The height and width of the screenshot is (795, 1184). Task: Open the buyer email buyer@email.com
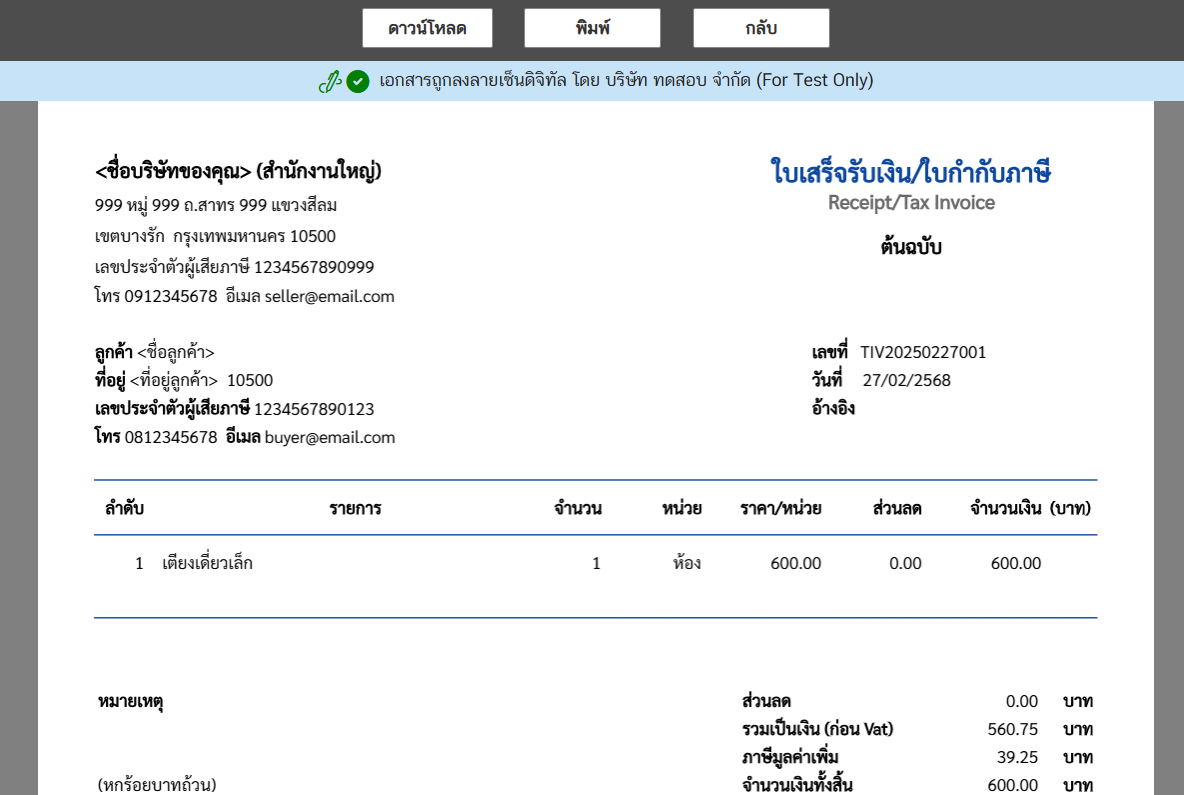coord(331,437)
